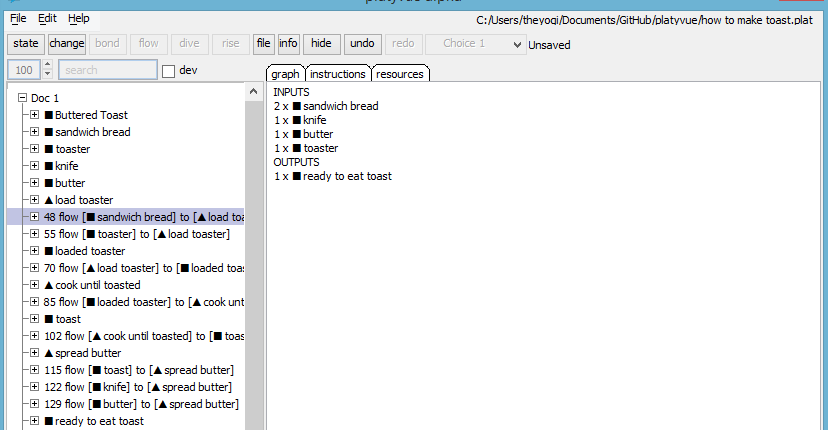Screen dimensions: 828x430
Task: Switch to the resources tab
Action: [400, 74]
